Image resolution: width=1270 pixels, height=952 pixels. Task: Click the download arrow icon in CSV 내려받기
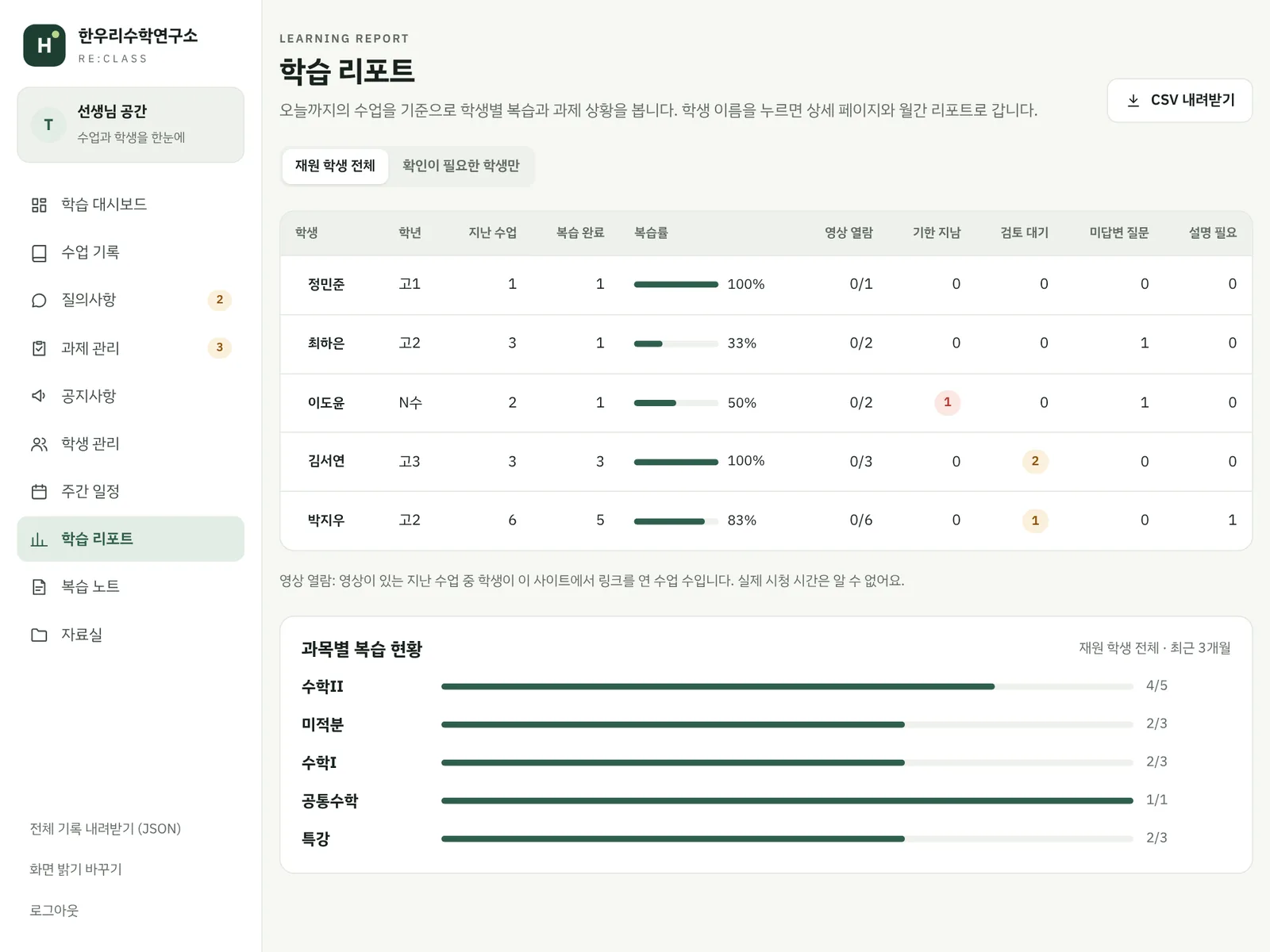click(1133, 100)
